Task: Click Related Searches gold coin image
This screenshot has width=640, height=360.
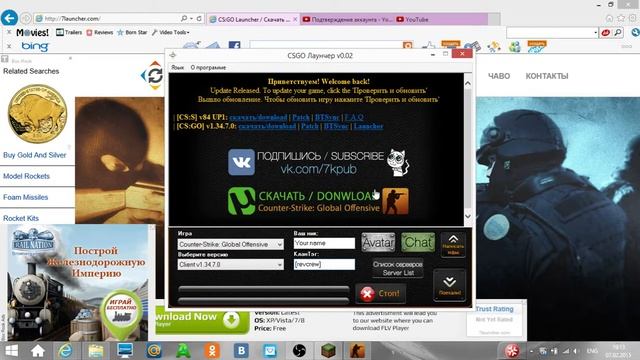Action: 38,114
